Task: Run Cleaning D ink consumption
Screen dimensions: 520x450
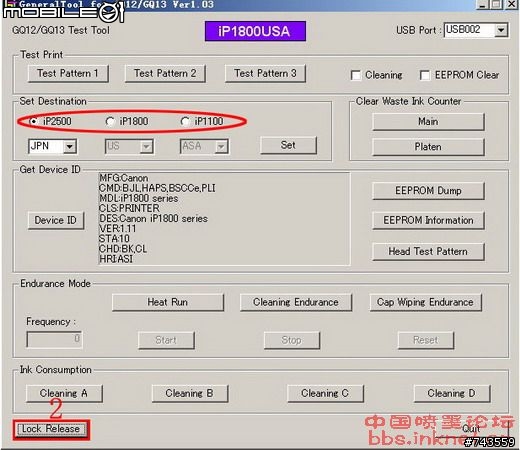Action: [452, 393]
